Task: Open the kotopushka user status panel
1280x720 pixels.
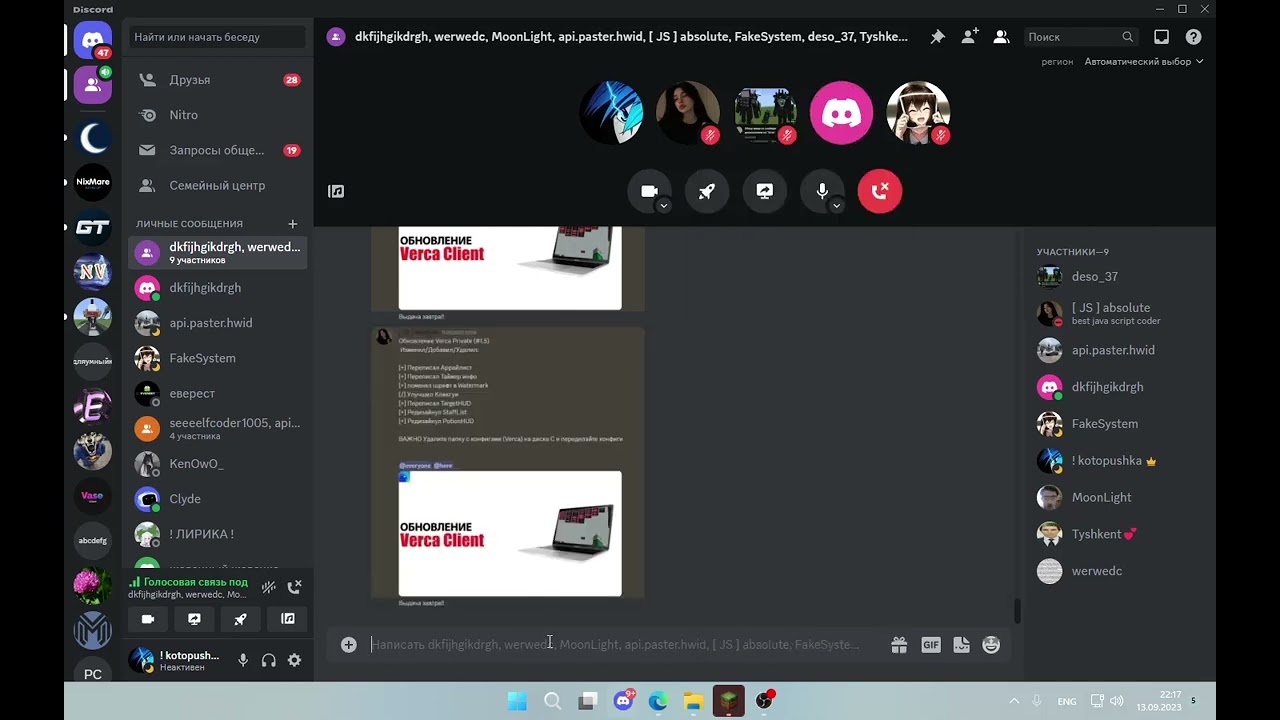Action: [176, 660]
